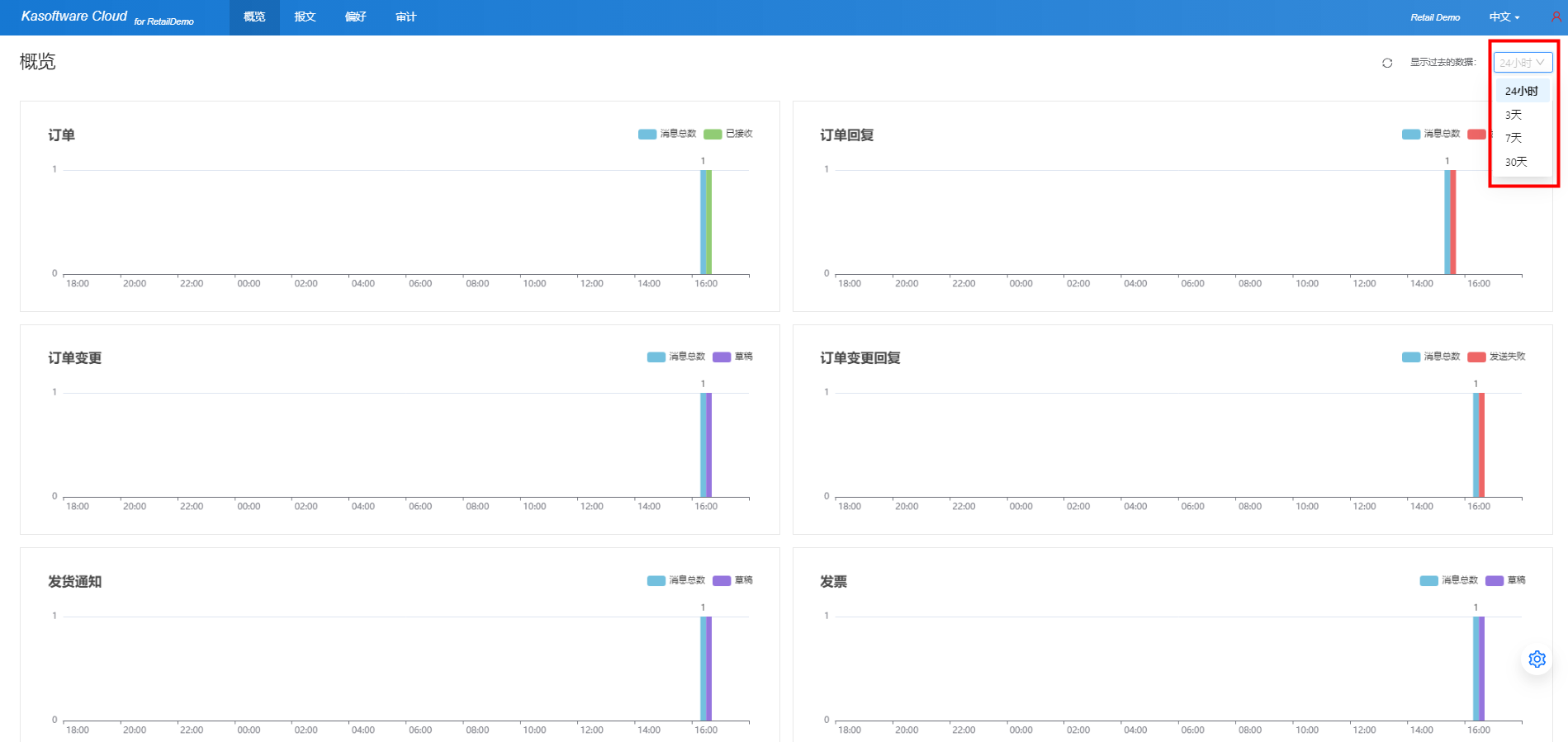1568x742 pixels.
Task: Toggle 发送失败 legend in 订单变更回复 chart
Action: point(1496,357)
